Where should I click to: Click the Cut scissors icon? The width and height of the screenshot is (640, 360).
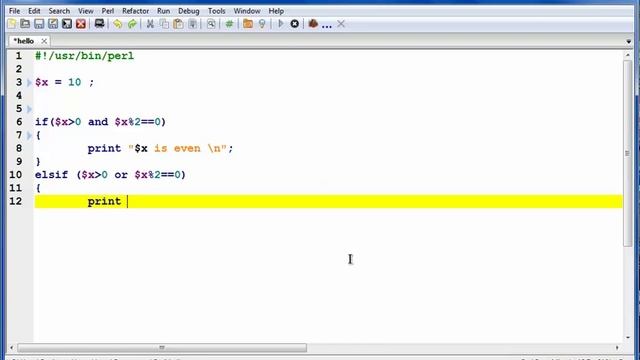point(150,24)
